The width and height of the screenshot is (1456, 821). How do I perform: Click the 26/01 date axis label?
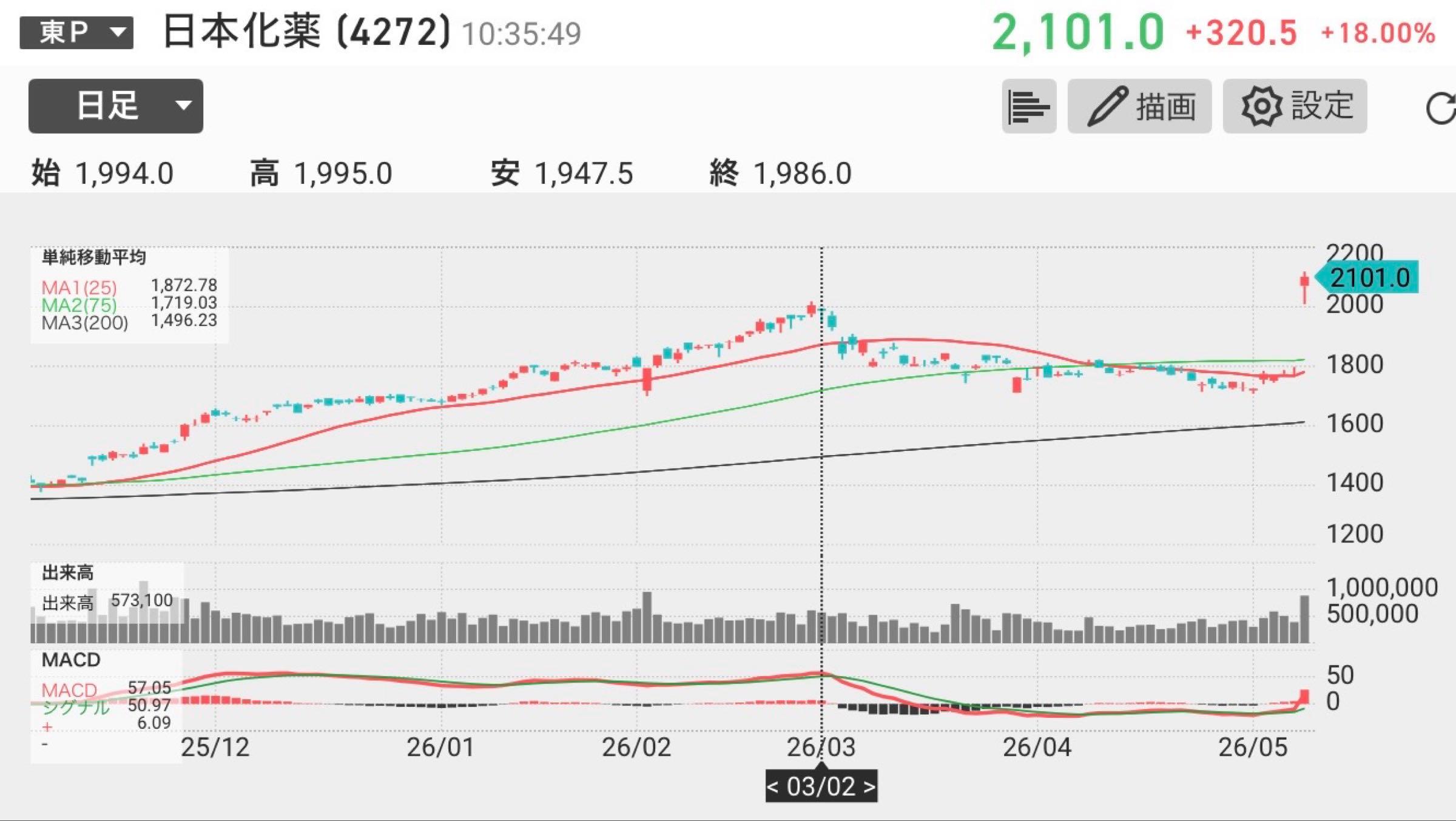point(440,748)
